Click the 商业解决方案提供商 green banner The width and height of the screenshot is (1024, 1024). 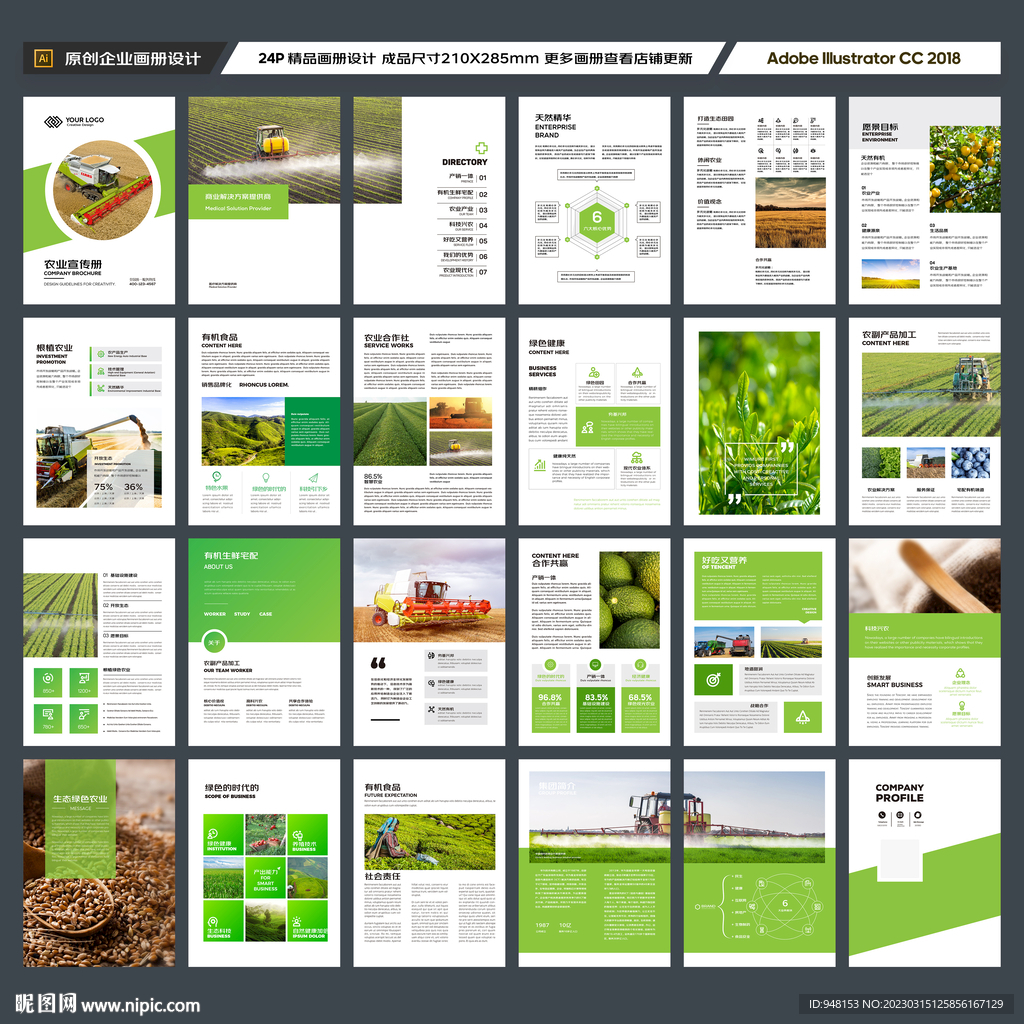(x=238, y=202)
